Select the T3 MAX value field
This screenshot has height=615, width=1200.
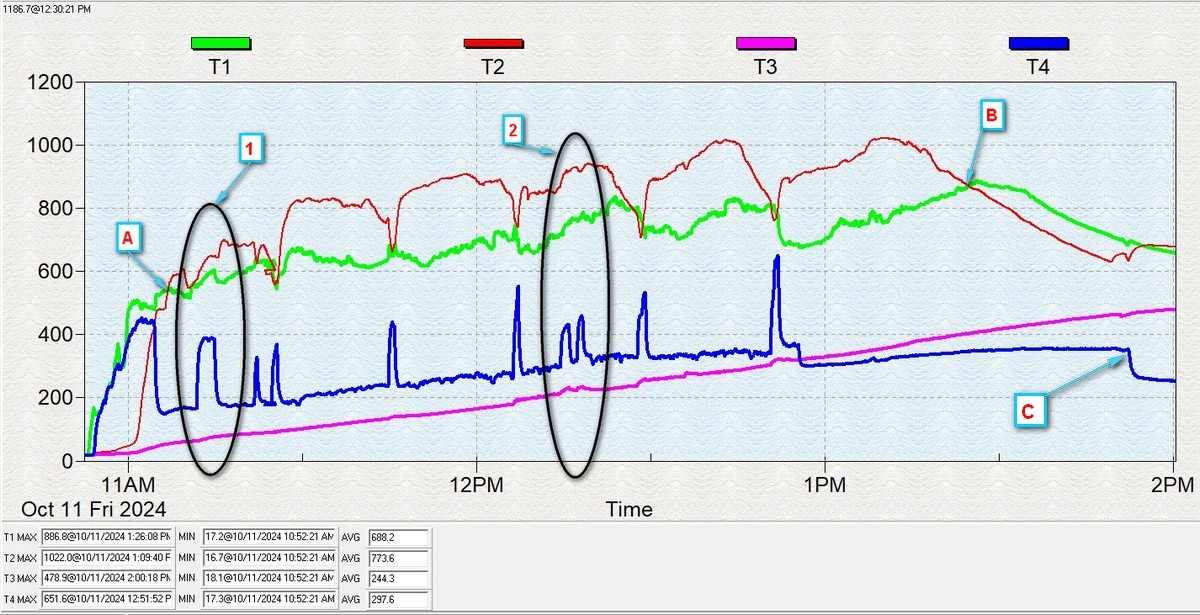tap(108, 579)
